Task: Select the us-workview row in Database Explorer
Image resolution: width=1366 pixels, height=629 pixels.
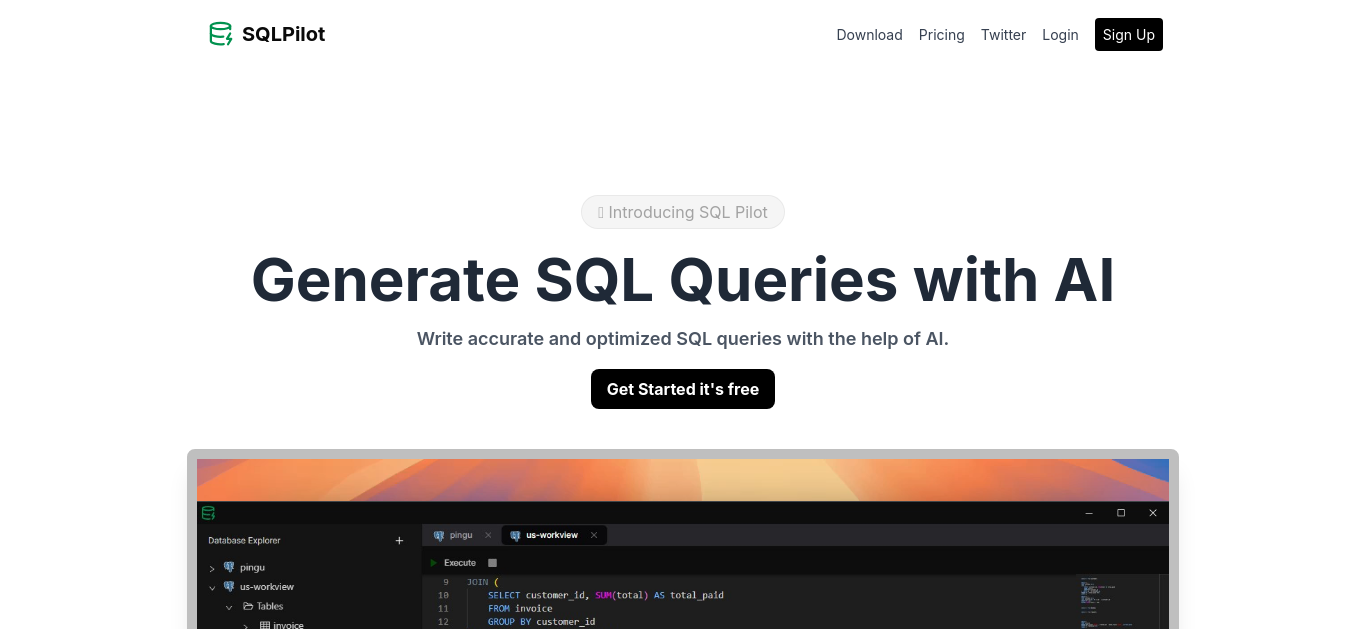Action: [x=308, y=587]
